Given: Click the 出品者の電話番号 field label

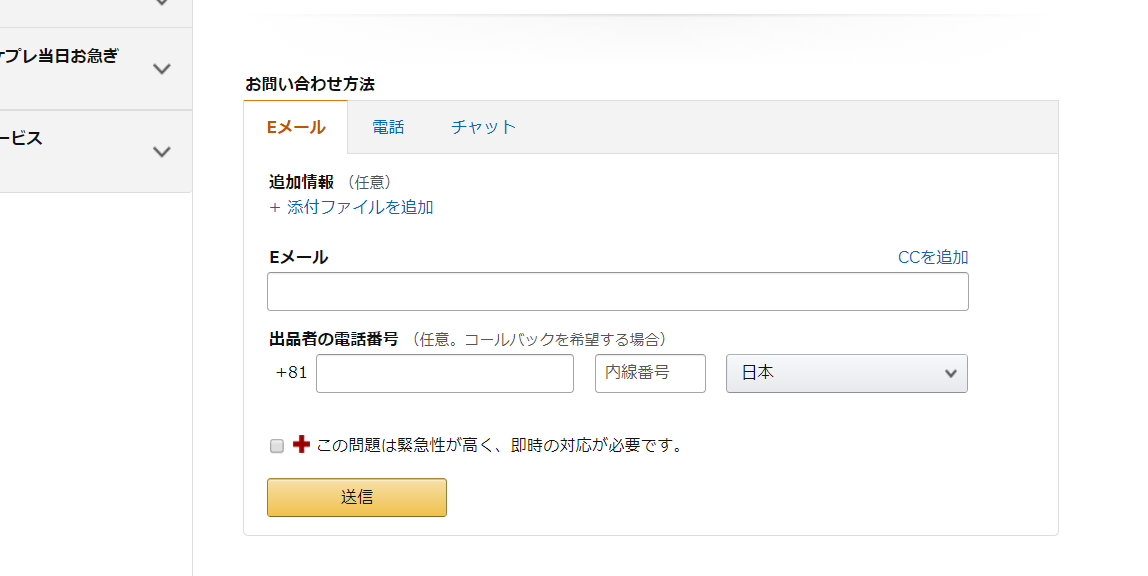Looking at the screenshot, I should (334, 340).
